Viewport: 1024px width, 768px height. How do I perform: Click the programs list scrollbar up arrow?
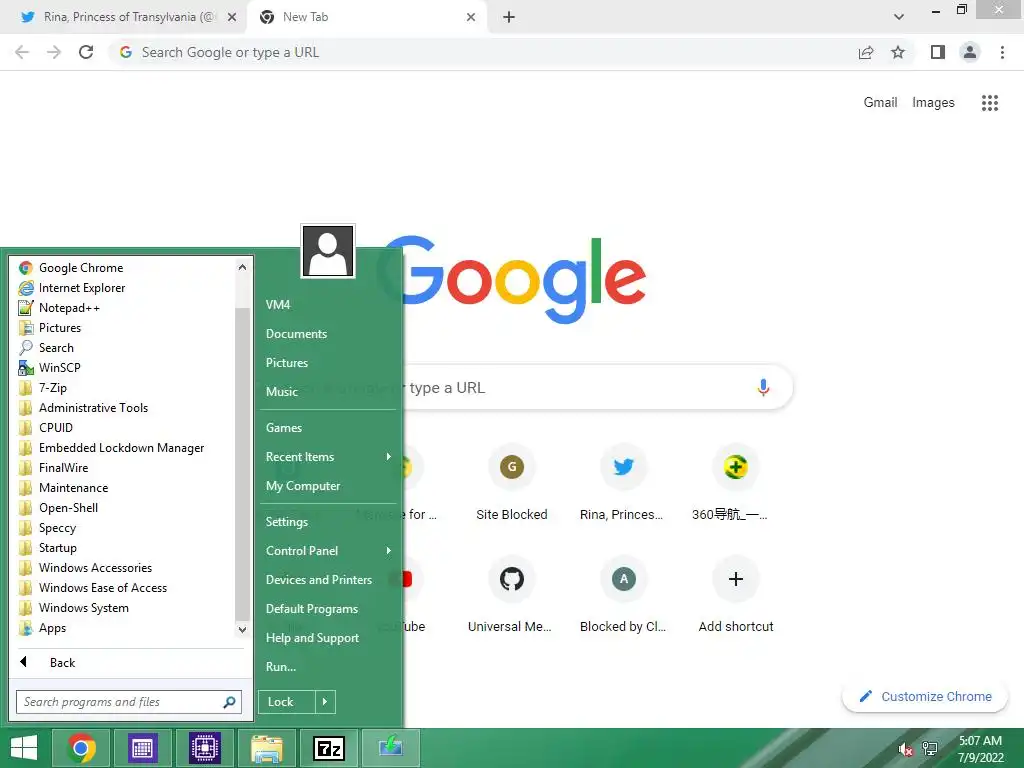coord(242,267)
